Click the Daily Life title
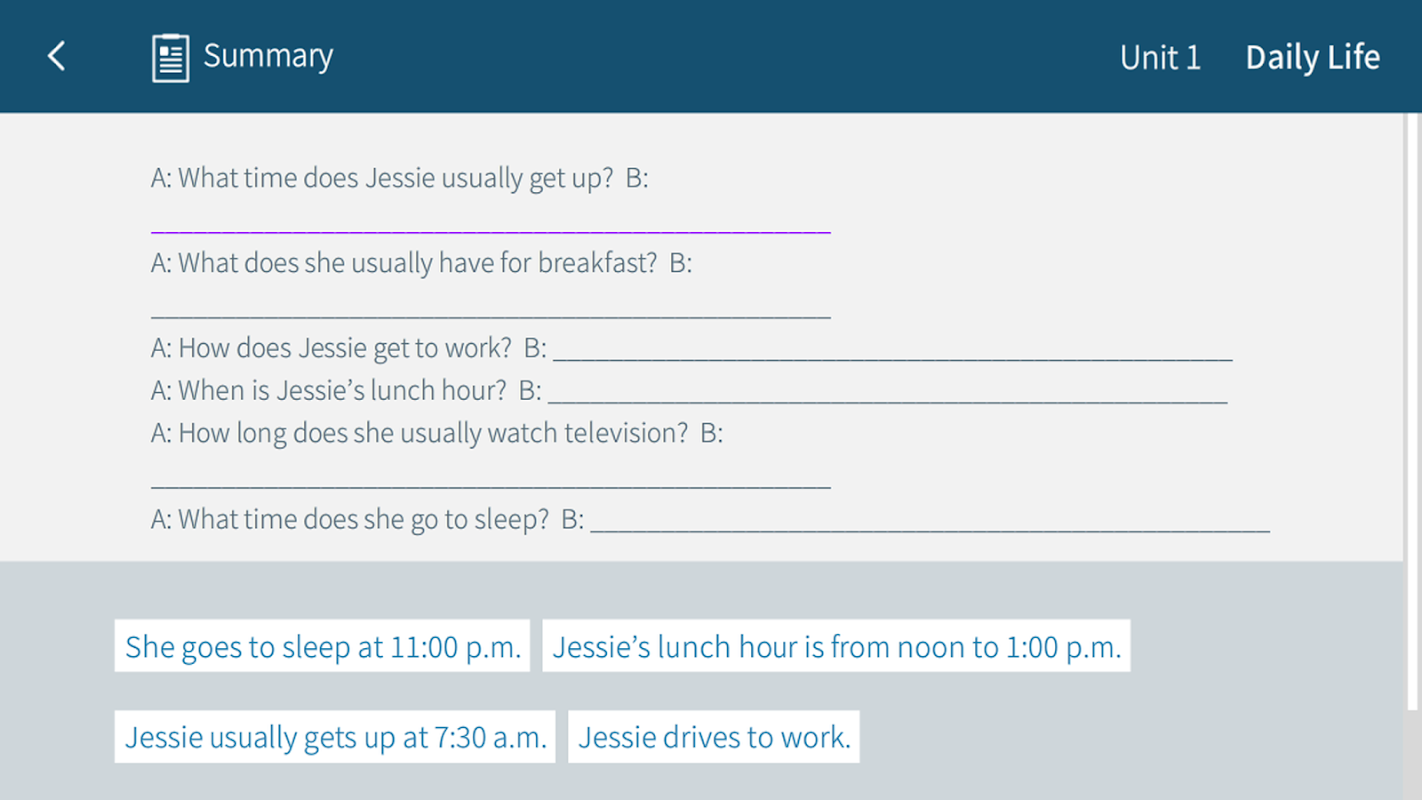Viewport: 1422px width, 800px height. point(1312,58)
